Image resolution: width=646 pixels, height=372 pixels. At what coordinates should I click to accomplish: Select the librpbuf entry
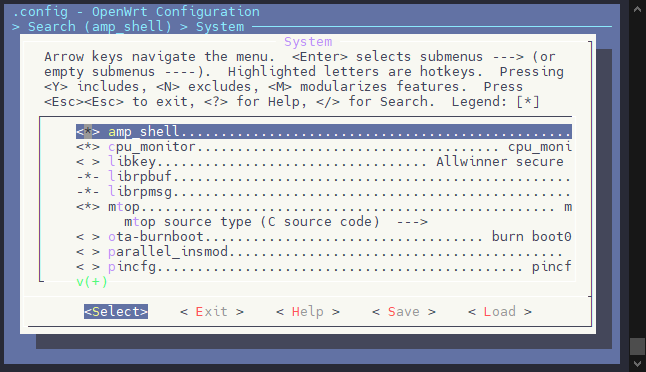(324, 177)
